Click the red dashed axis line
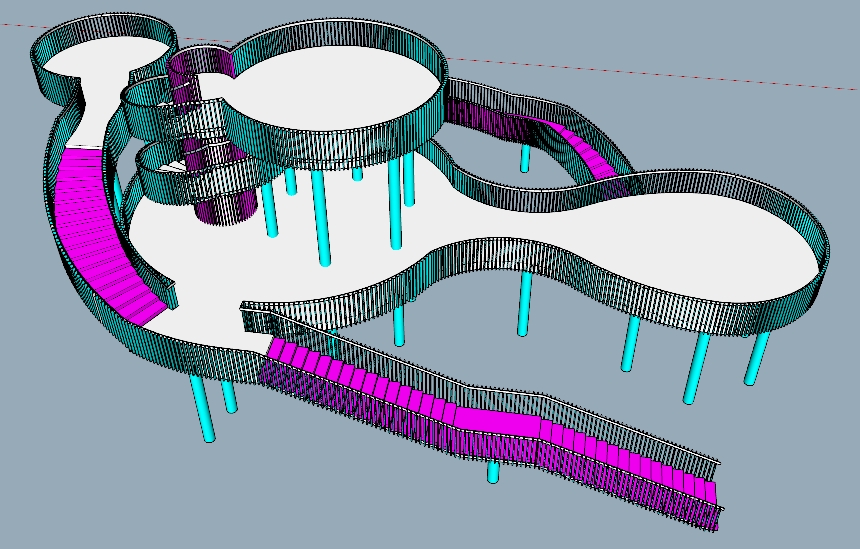 (650, 71)
